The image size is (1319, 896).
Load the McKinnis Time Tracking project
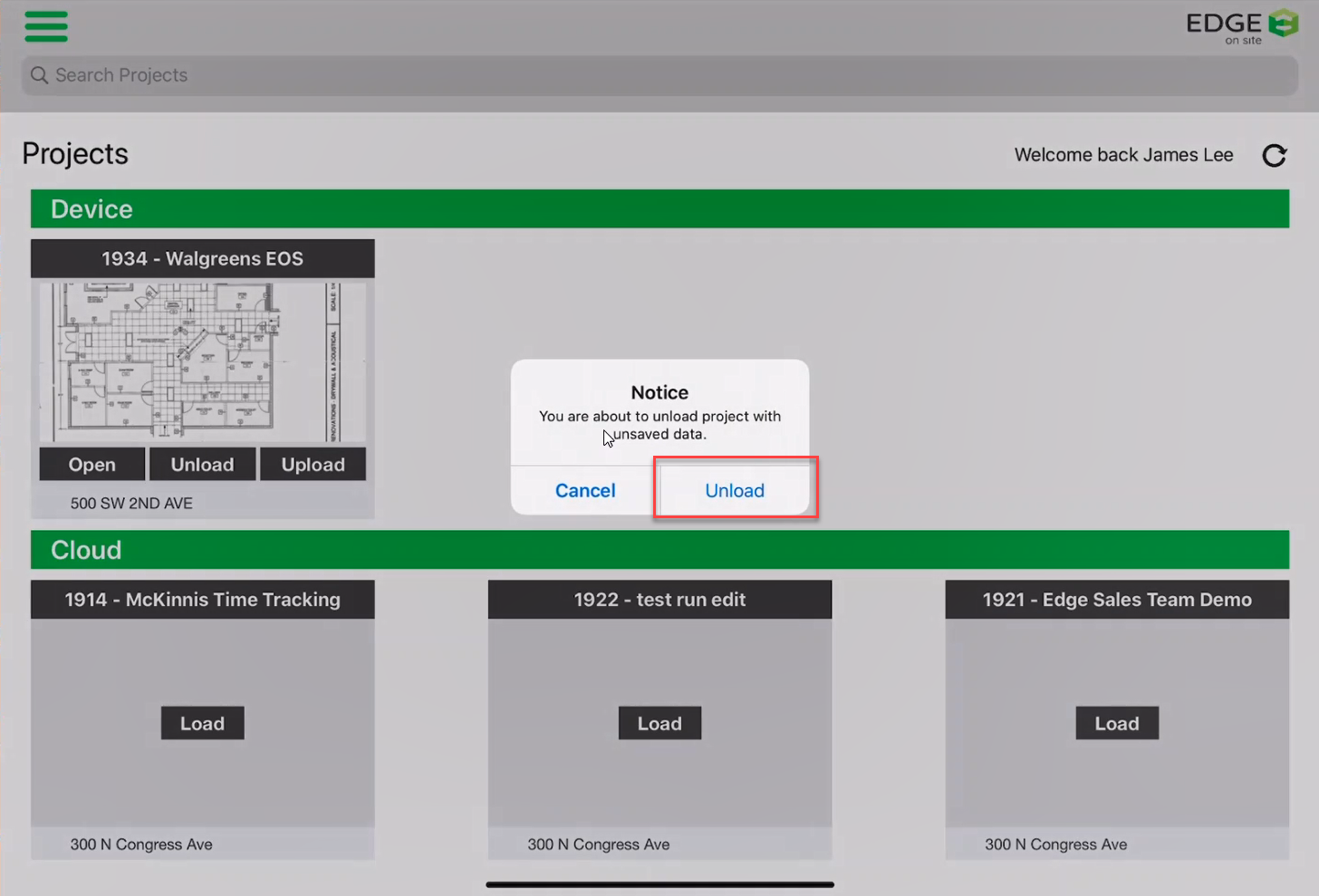coord(202,724)
